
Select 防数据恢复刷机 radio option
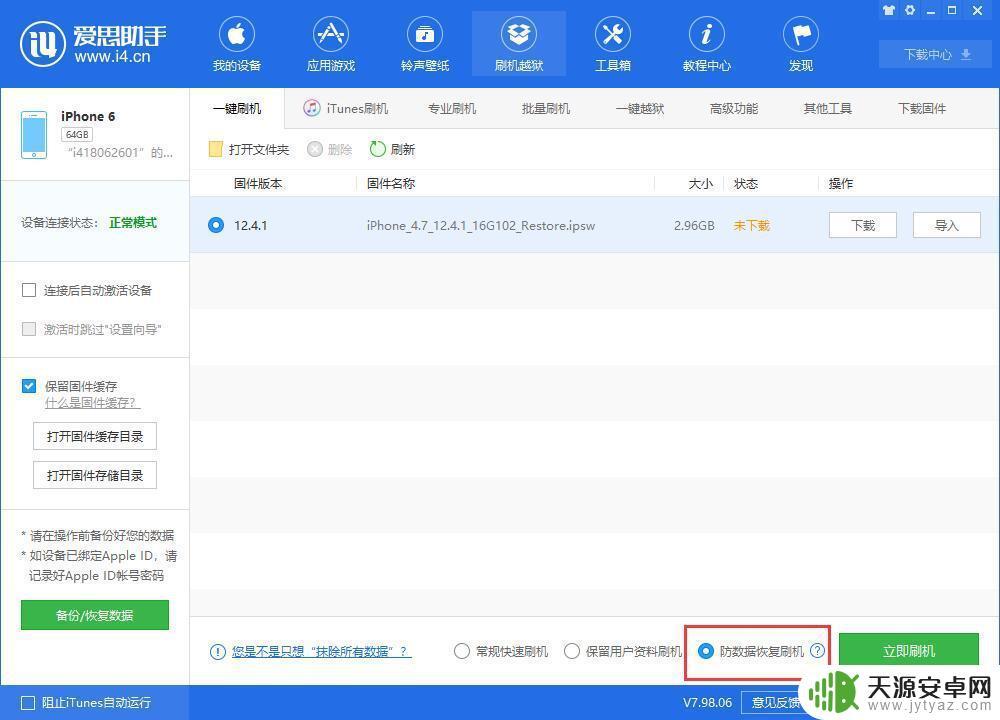click(x=705, y=651)
